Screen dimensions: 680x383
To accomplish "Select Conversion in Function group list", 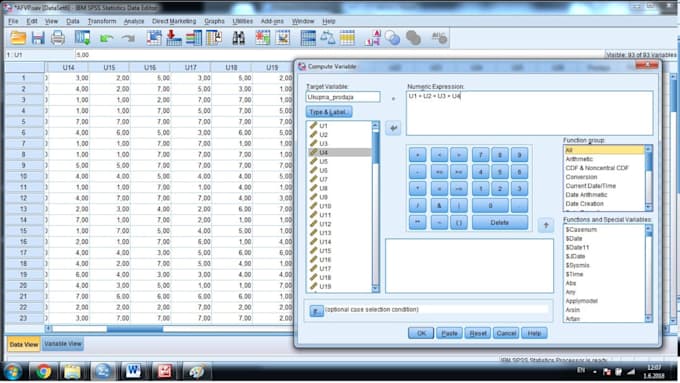I will (x=604, y=177).
